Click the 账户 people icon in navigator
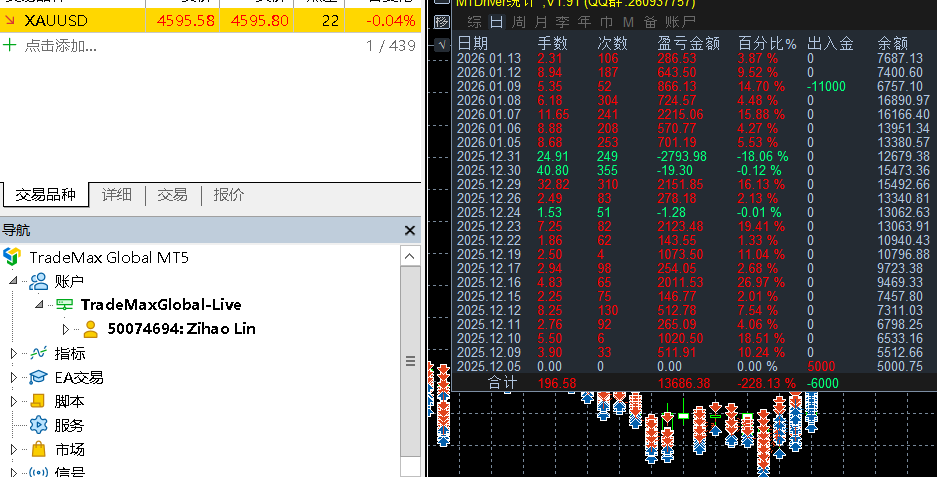This screenshot has width=937, height=477. tap(38, 281)
